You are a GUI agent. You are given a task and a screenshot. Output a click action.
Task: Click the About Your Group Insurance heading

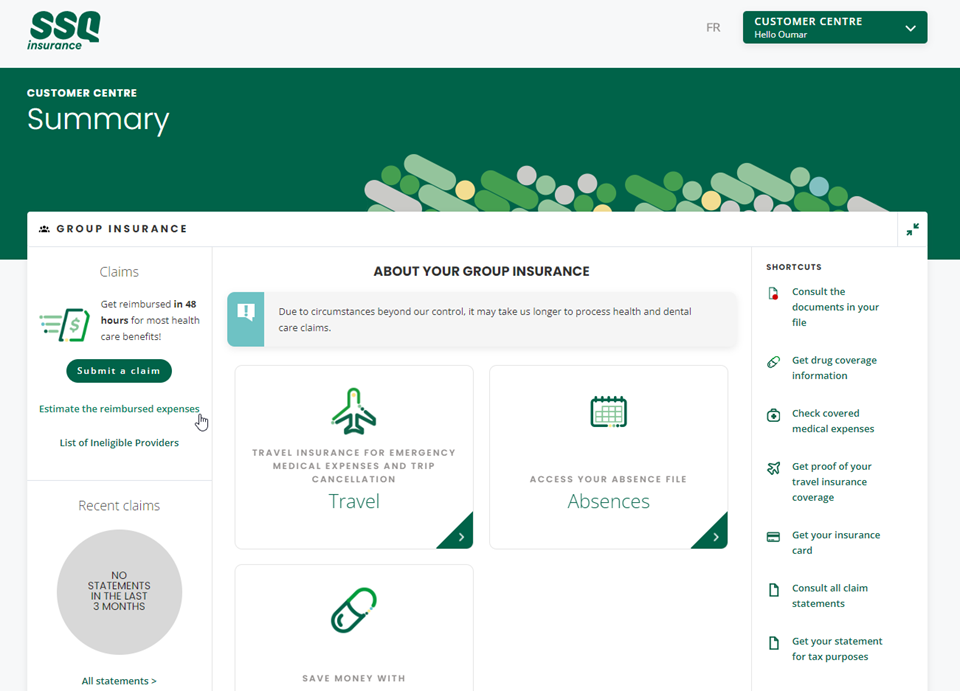click(x=482, y=271)
